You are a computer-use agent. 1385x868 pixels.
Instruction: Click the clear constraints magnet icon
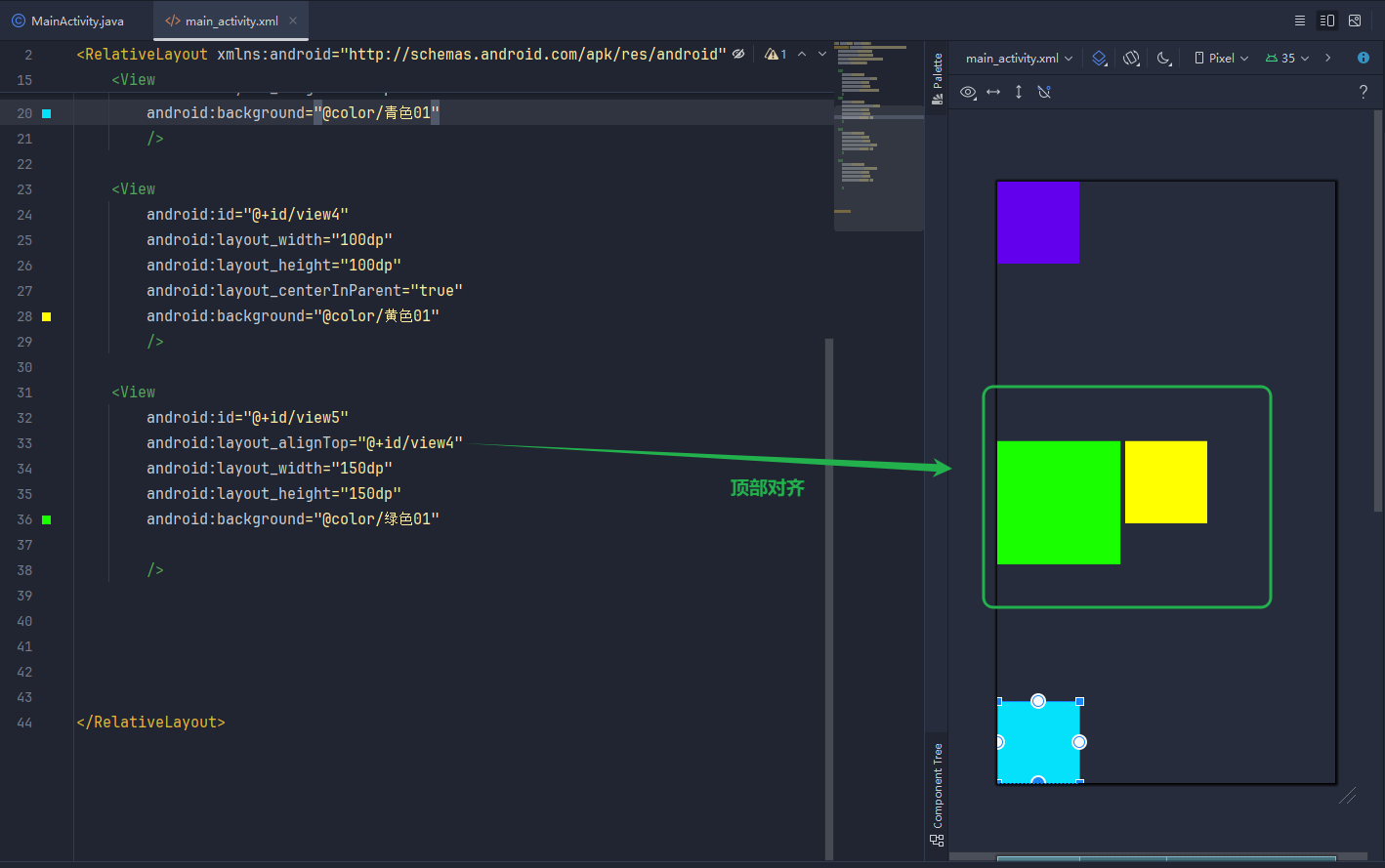coord(1044,92)
